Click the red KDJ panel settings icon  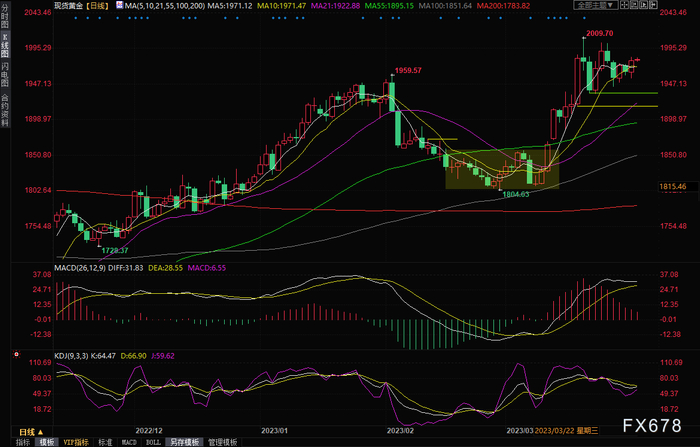(x=17, y=354)
